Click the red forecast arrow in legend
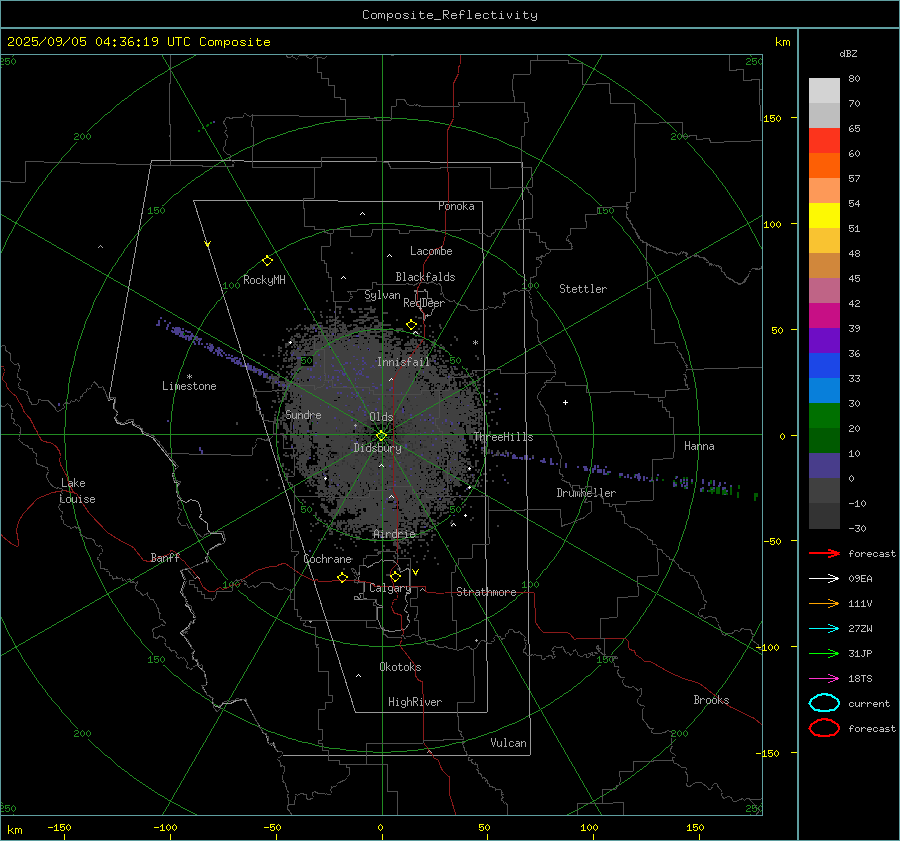Image resolution: width=900 pixels, height=841 pixels. 824,553
